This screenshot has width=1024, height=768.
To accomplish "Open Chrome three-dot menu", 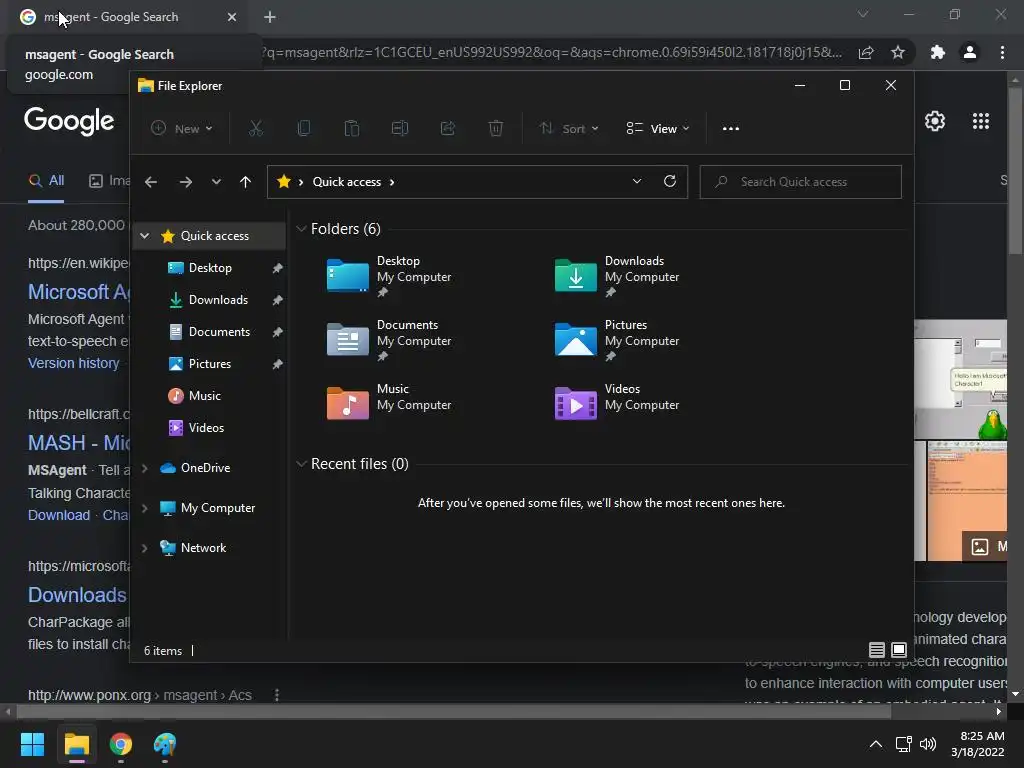I will [x=1002, y=52].
